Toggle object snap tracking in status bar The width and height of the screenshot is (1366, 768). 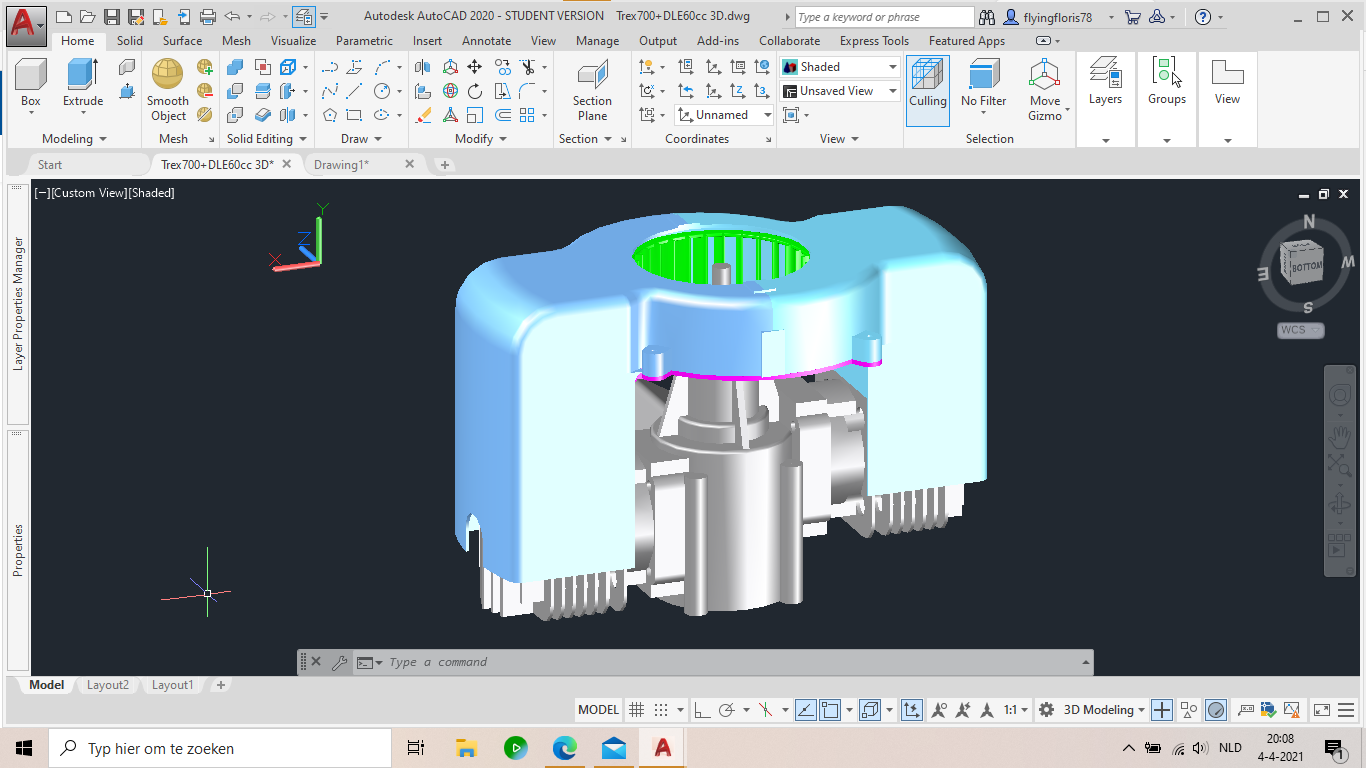tap(806, 710)
